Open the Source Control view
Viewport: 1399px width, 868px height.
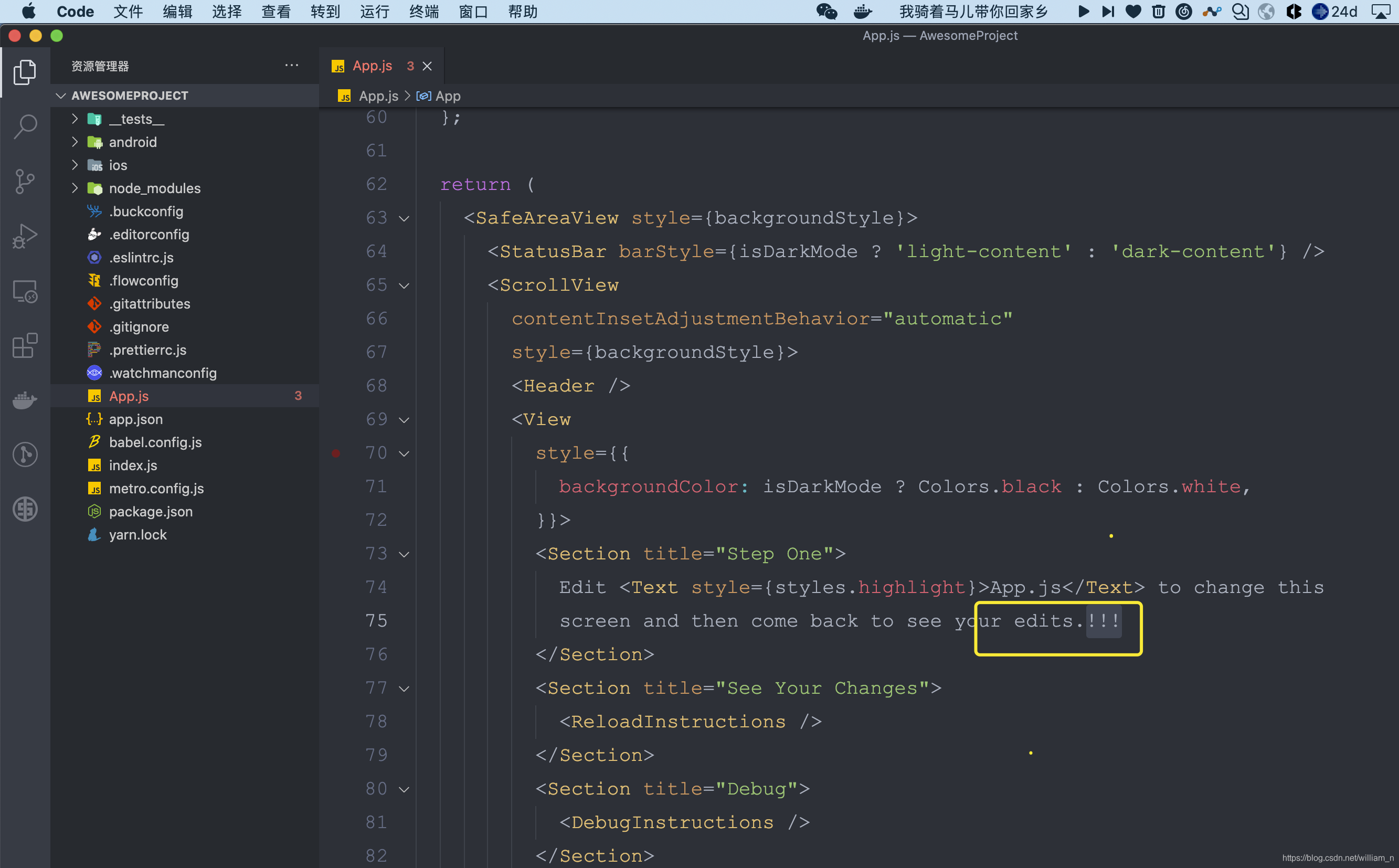(25, 182)
